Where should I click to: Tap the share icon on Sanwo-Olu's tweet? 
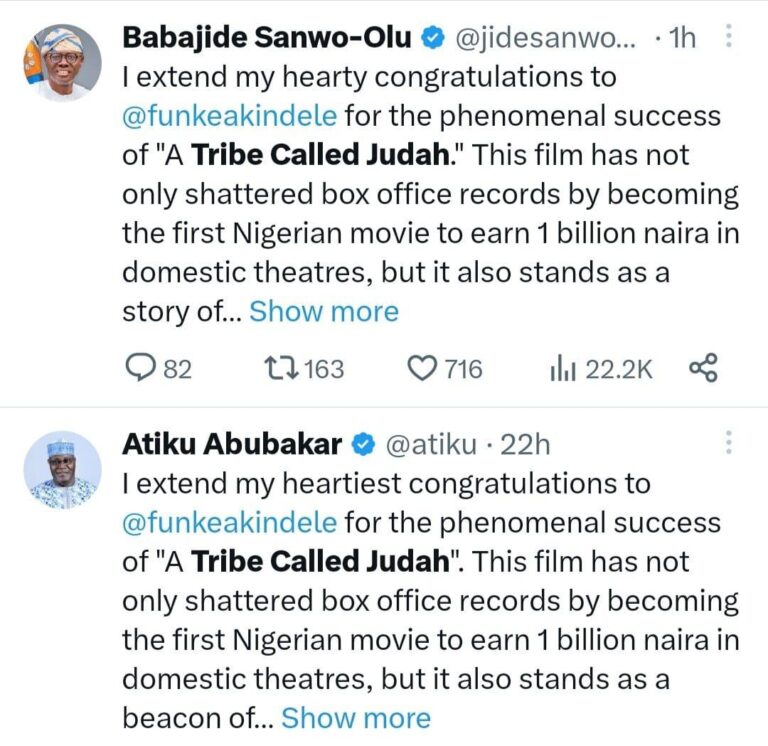click(x=703, y=368)
